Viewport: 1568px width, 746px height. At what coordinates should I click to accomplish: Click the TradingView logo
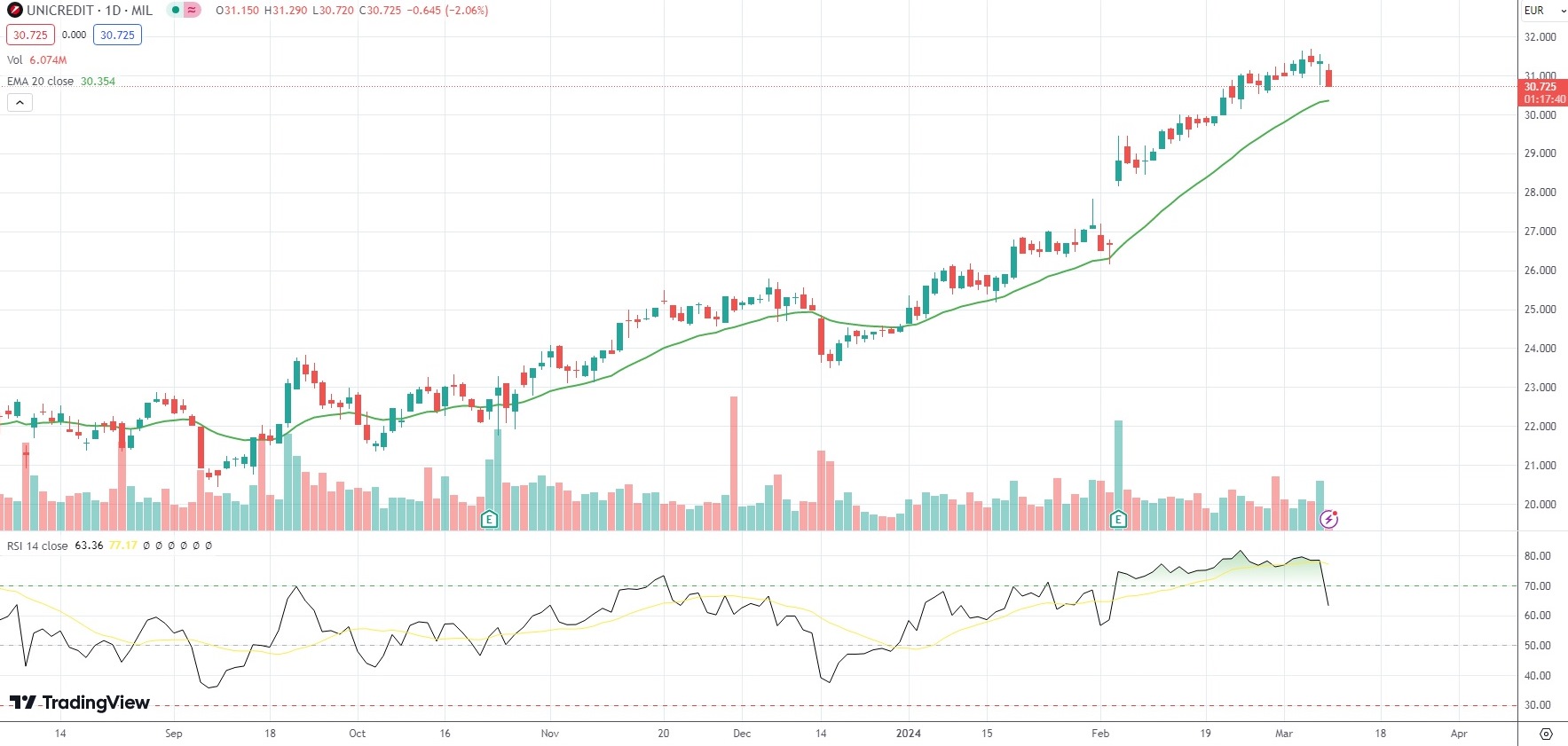tap(80, 703)
